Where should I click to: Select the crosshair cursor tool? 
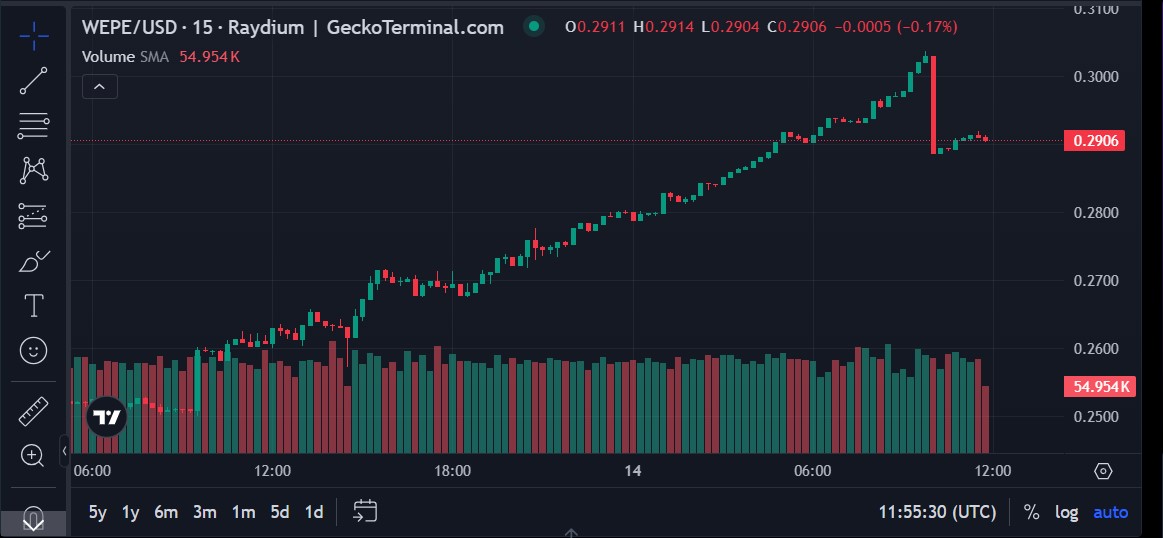33,34
